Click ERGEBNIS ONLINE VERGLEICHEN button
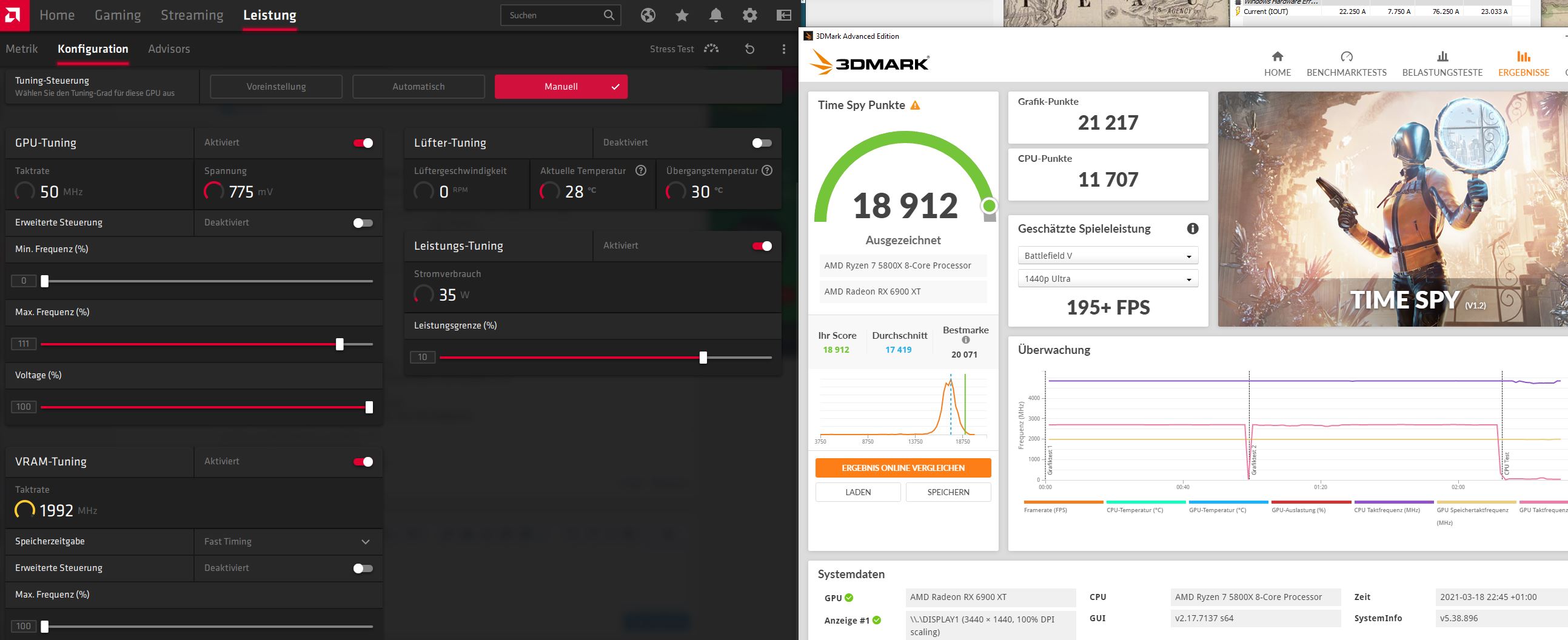Screen dimensions: 1568x640 [903, 468]
